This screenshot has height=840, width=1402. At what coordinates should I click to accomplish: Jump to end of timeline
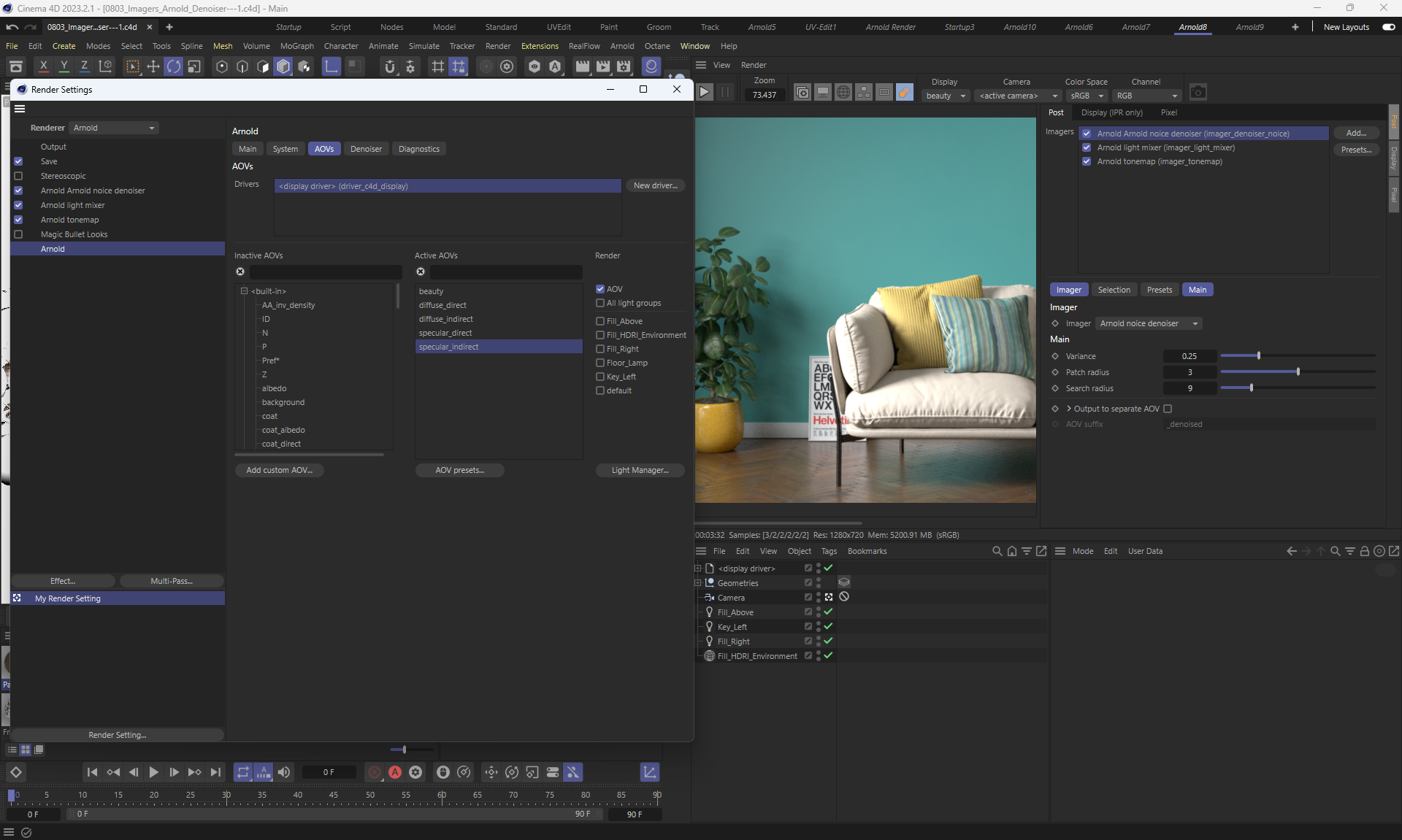click(215, 772)
